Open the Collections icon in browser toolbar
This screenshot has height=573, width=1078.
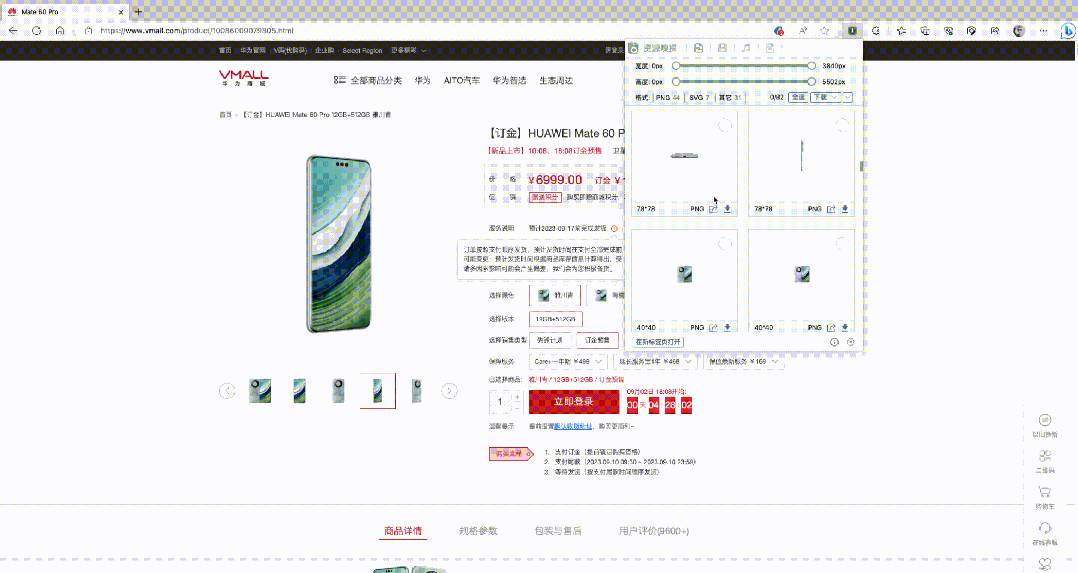925,31
